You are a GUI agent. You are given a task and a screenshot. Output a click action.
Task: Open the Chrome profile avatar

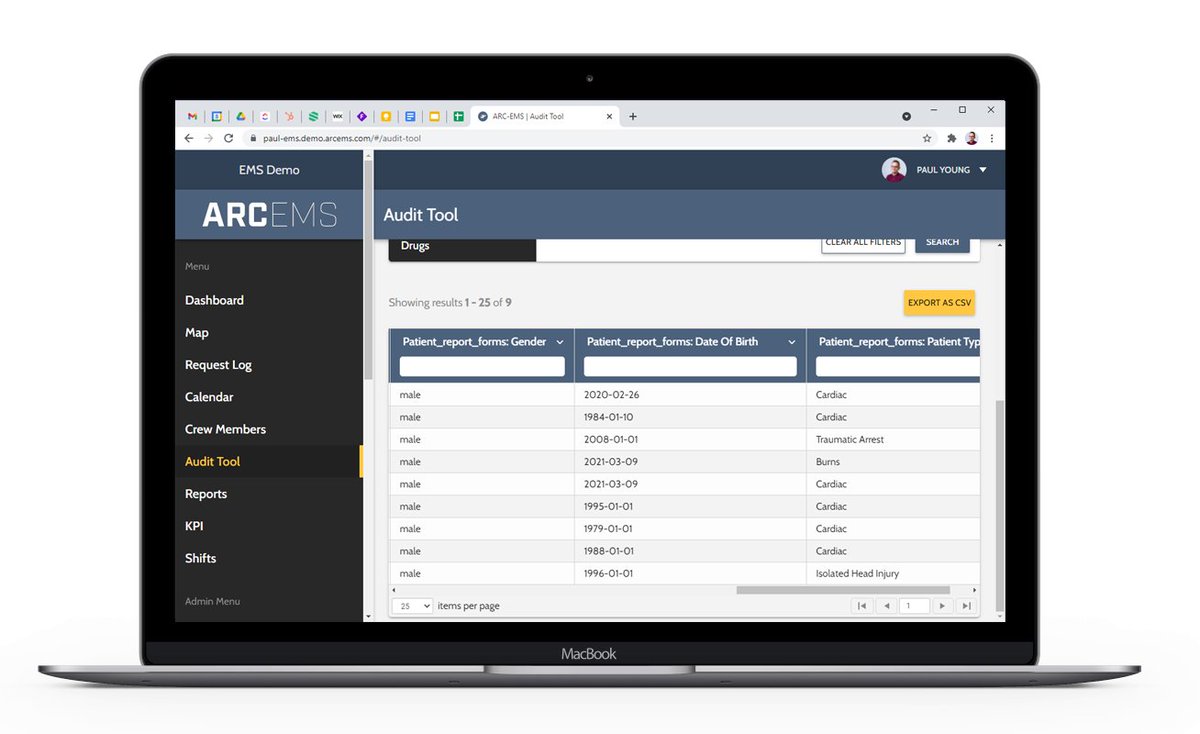click(971, 138)
